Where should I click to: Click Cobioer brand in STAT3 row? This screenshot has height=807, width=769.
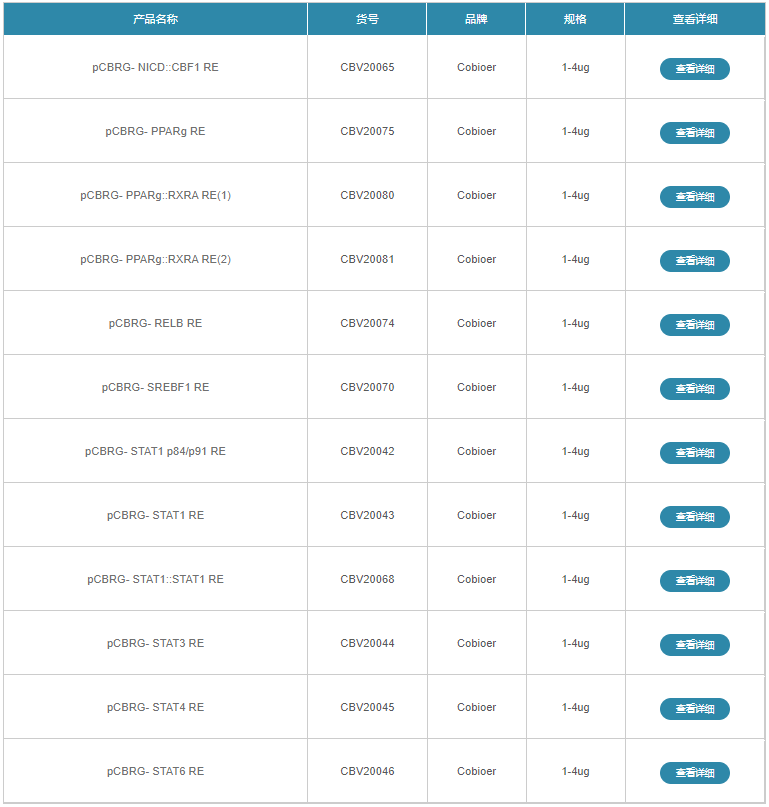(476, 644)
